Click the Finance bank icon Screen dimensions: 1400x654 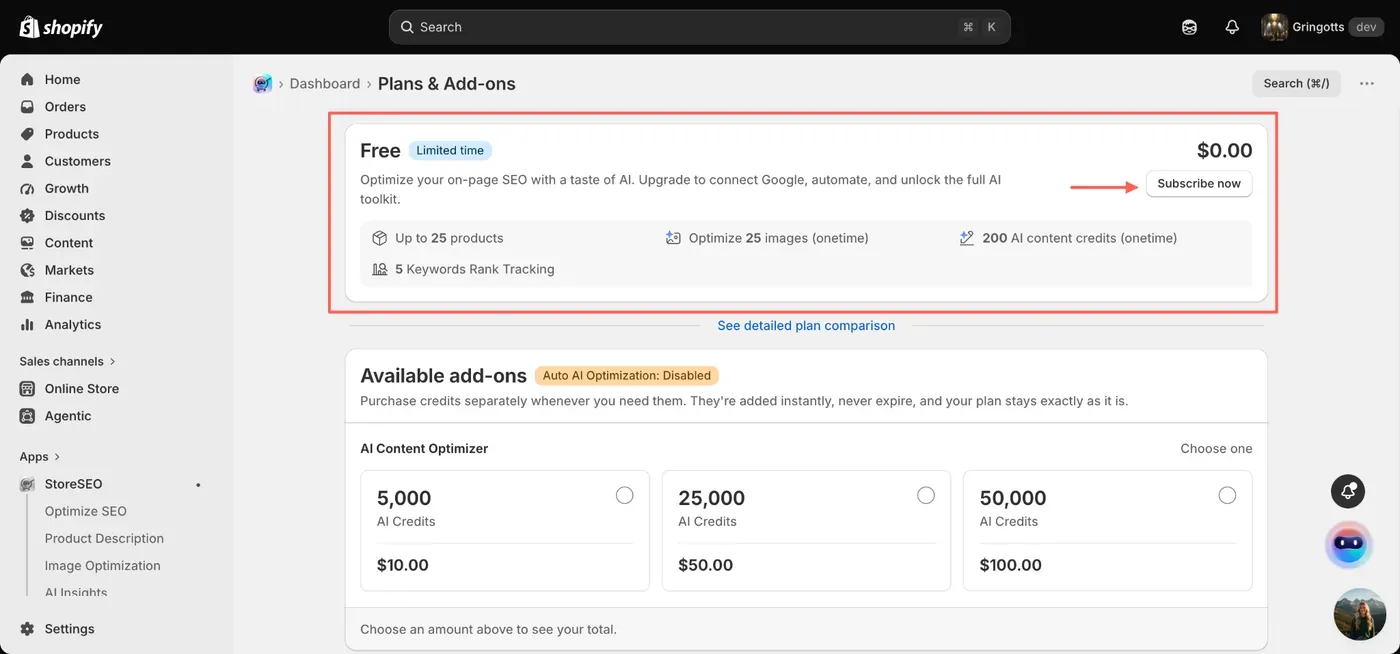click(x=27, y=297)
